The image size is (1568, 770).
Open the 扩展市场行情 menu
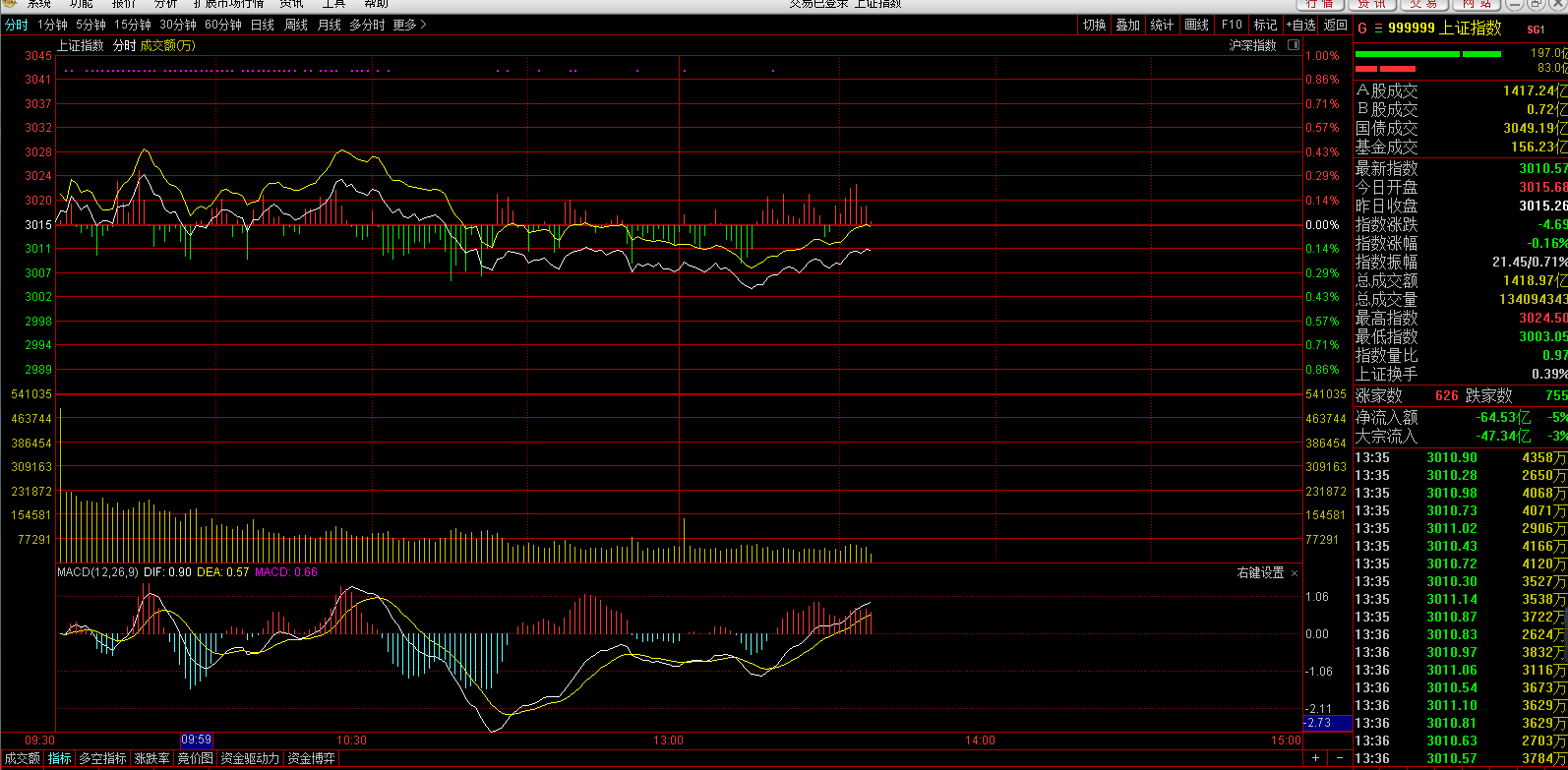click(x=228, y=4)
